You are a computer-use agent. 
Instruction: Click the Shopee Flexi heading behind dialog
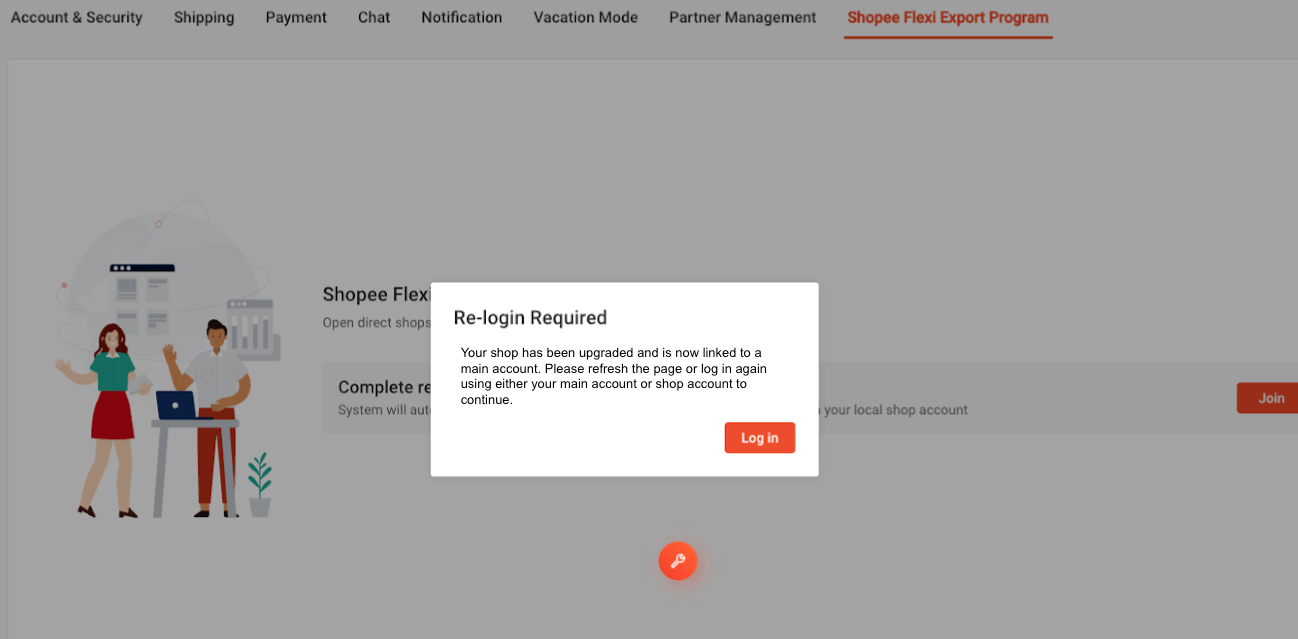click(374, 295)
